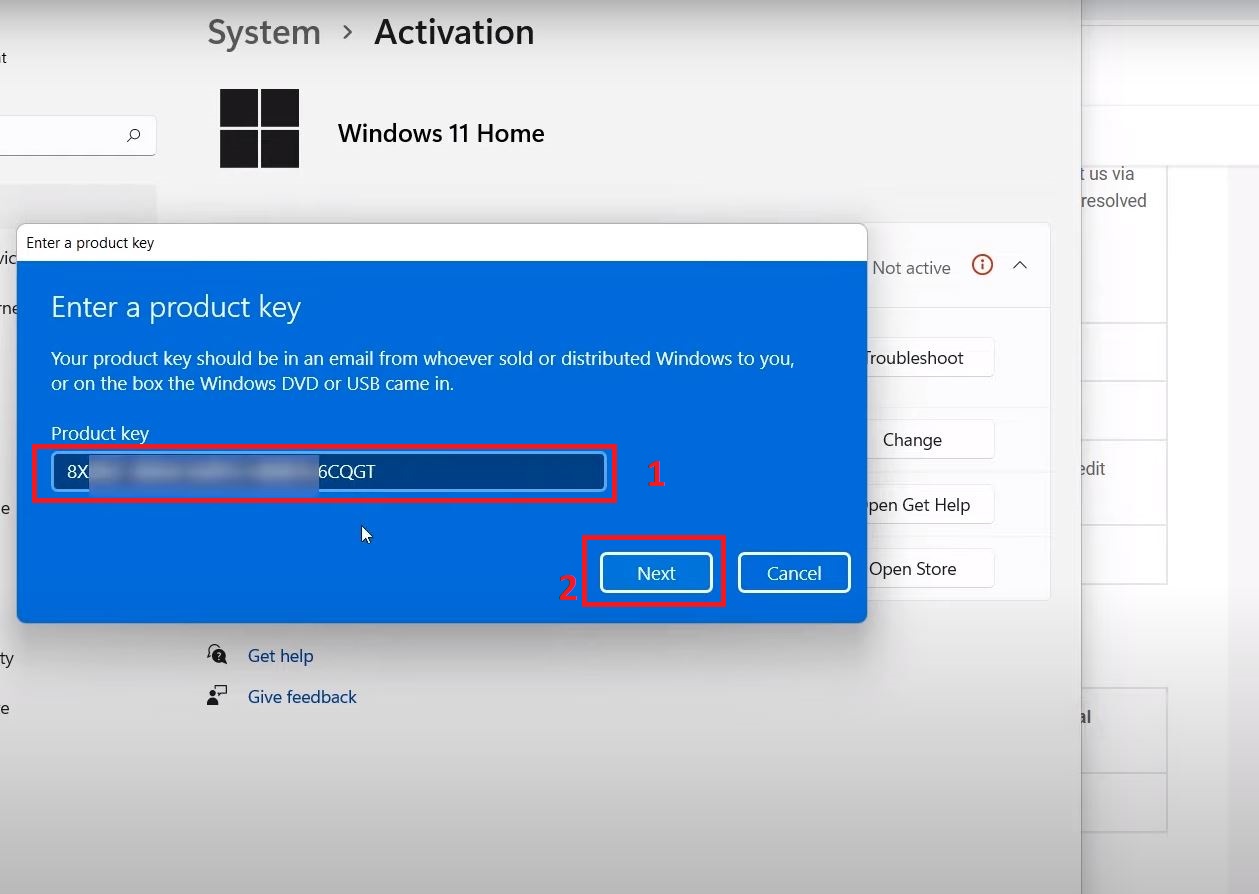Cancel the product key dialog
The height and width of the screenshot is (894, 1259).
pyautogui.click(x=793, y=573)
